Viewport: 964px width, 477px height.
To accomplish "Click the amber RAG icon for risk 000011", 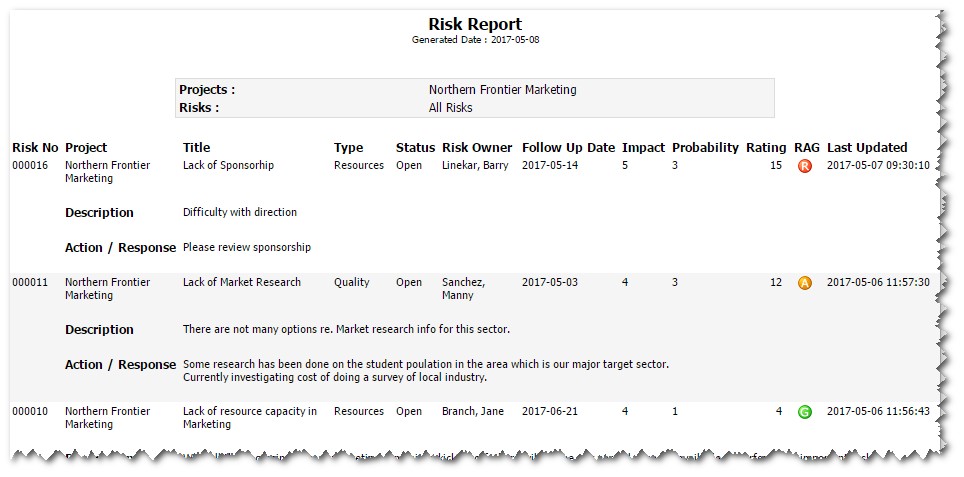I will (x=804, y=283).
